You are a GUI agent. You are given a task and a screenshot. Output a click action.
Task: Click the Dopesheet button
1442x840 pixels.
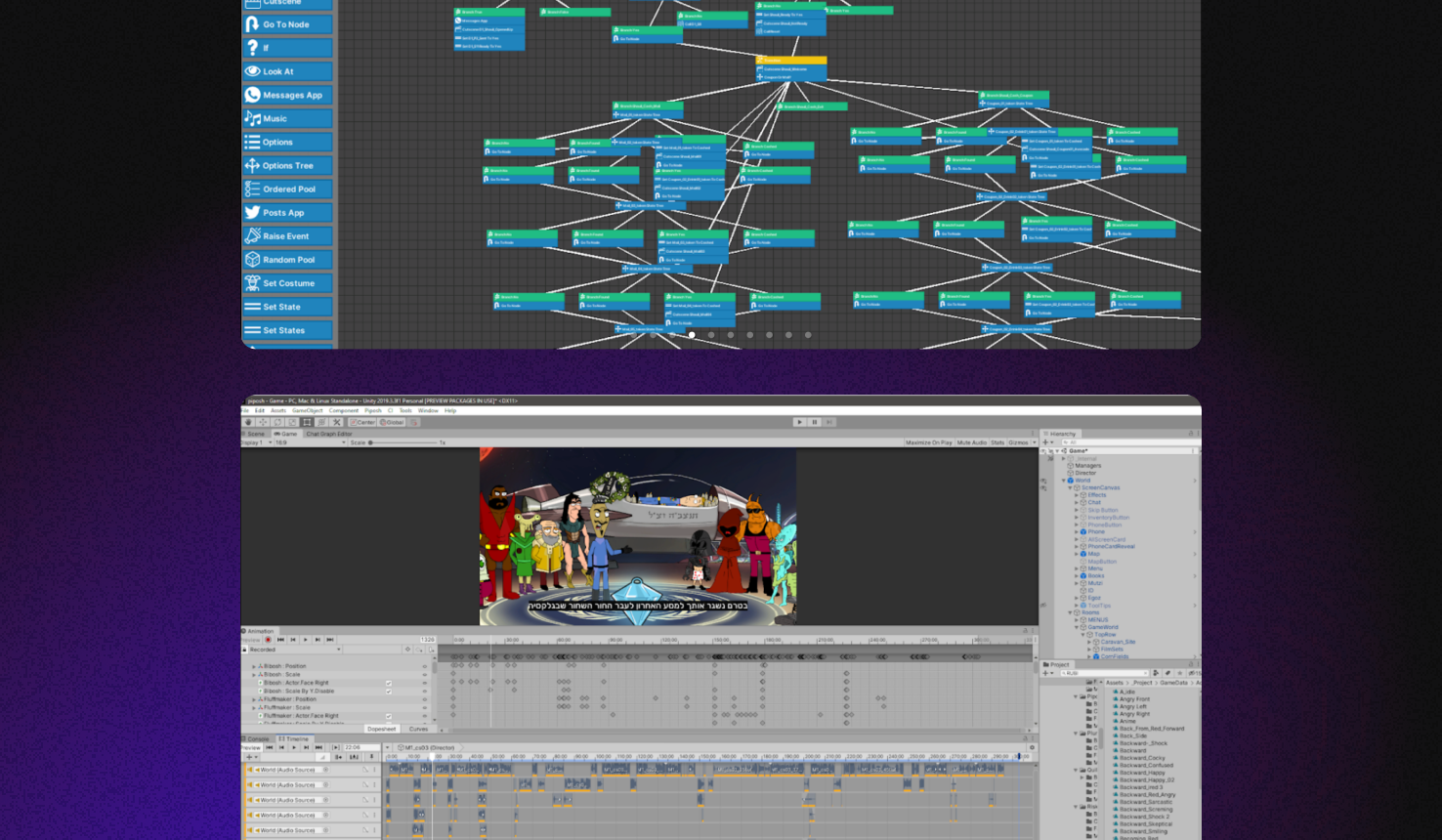pyautogui.click(x=381, y=729)
